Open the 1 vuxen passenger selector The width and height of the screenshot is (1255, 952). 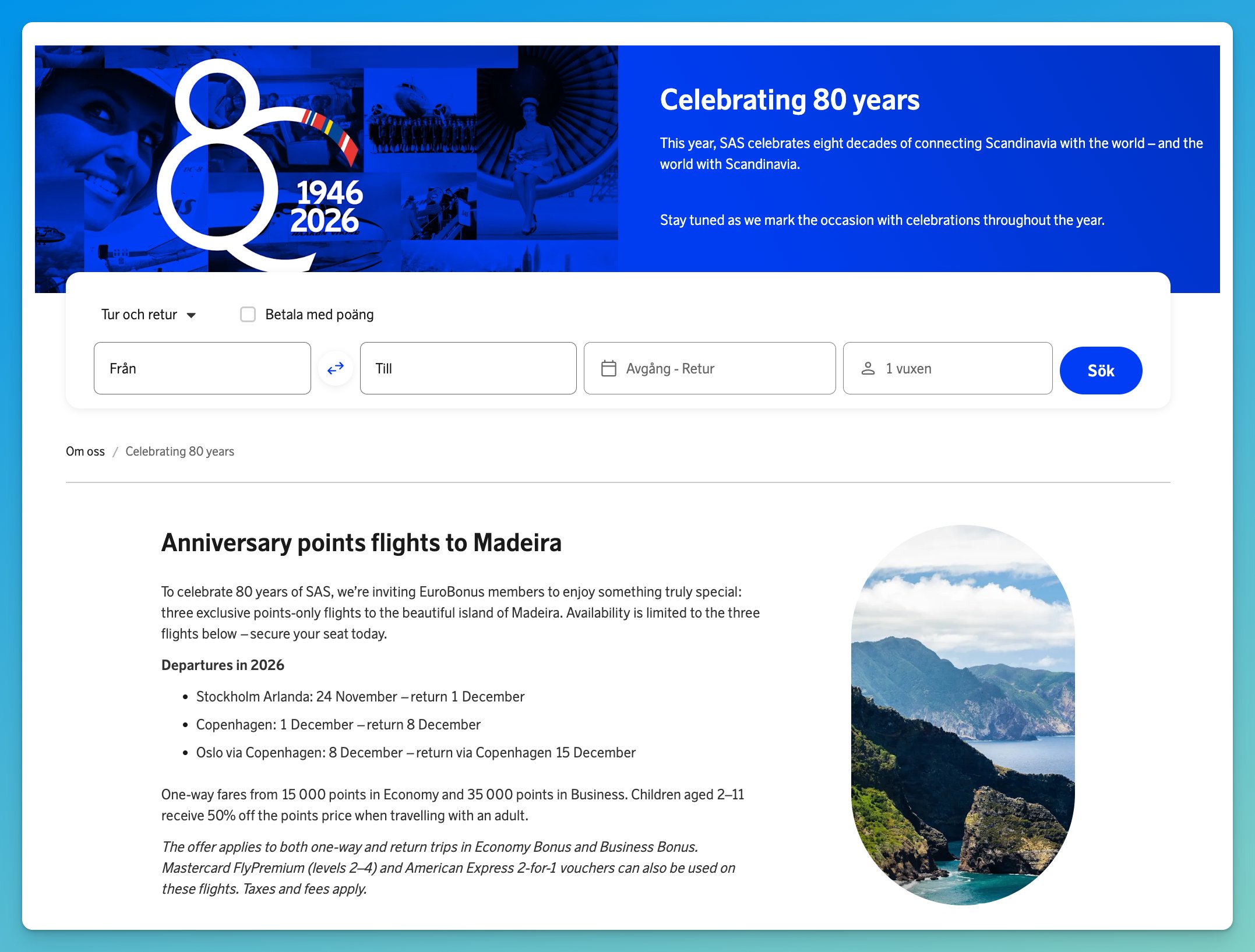tap(947, 368)
